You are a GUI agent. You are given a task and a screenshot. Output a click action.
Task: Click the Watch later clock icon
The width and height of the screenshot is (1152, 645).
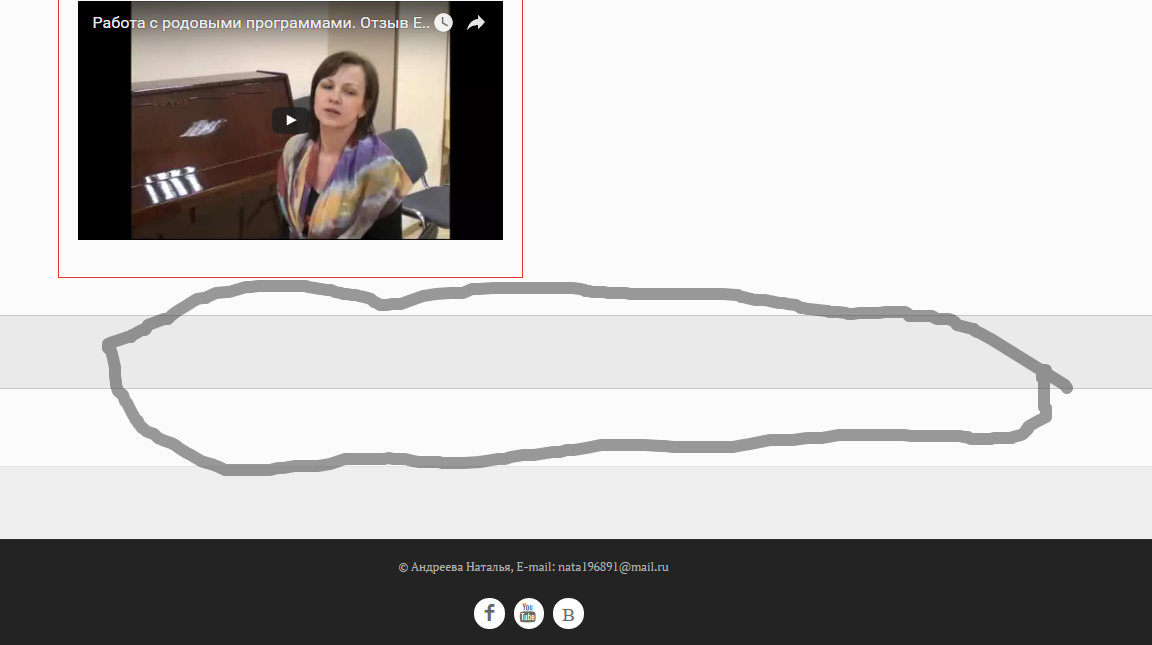443,23
